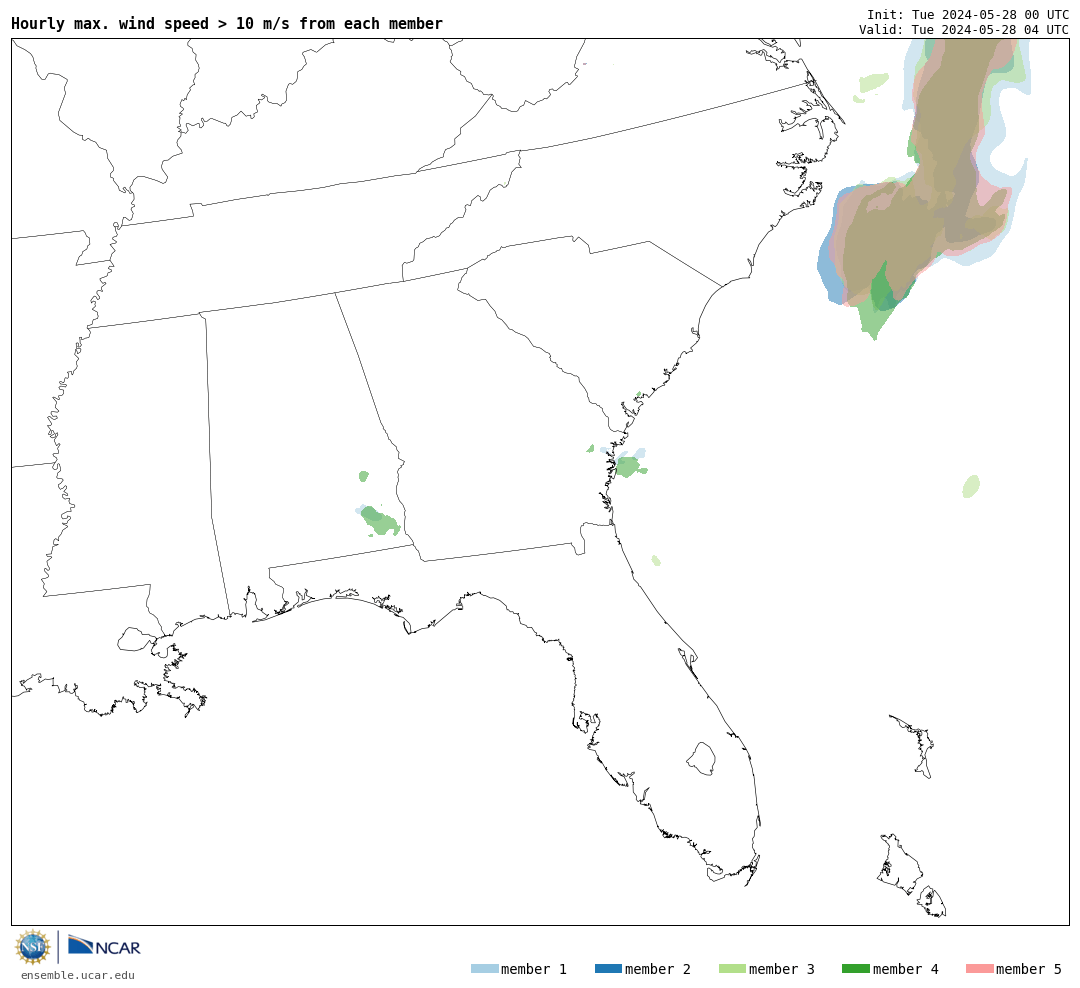Click the member 4 dark green swatch
Screen dimensions: 1080x988
click(855, 969)
